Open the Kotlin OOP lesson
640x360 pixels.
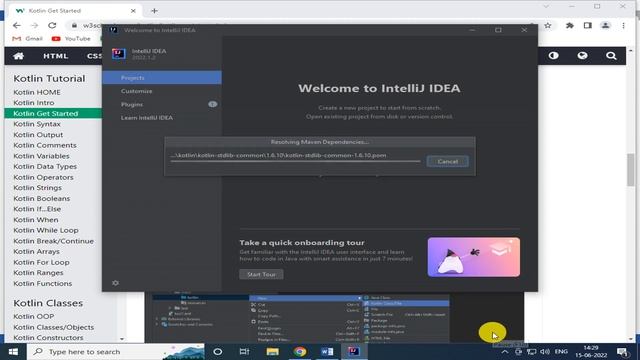[33, 316]
